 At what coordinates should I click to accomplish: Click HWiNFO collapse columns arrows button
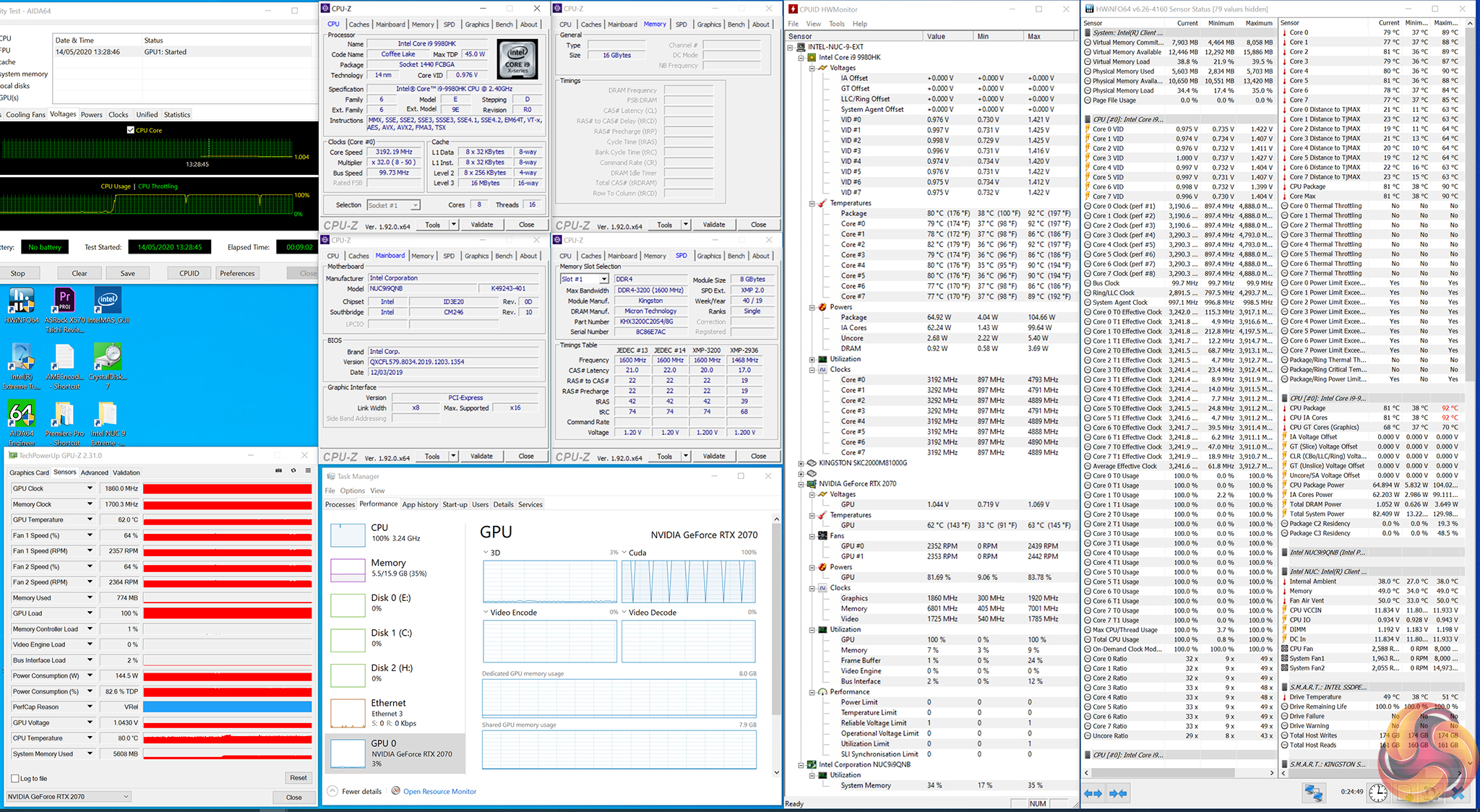[1119, 793]
